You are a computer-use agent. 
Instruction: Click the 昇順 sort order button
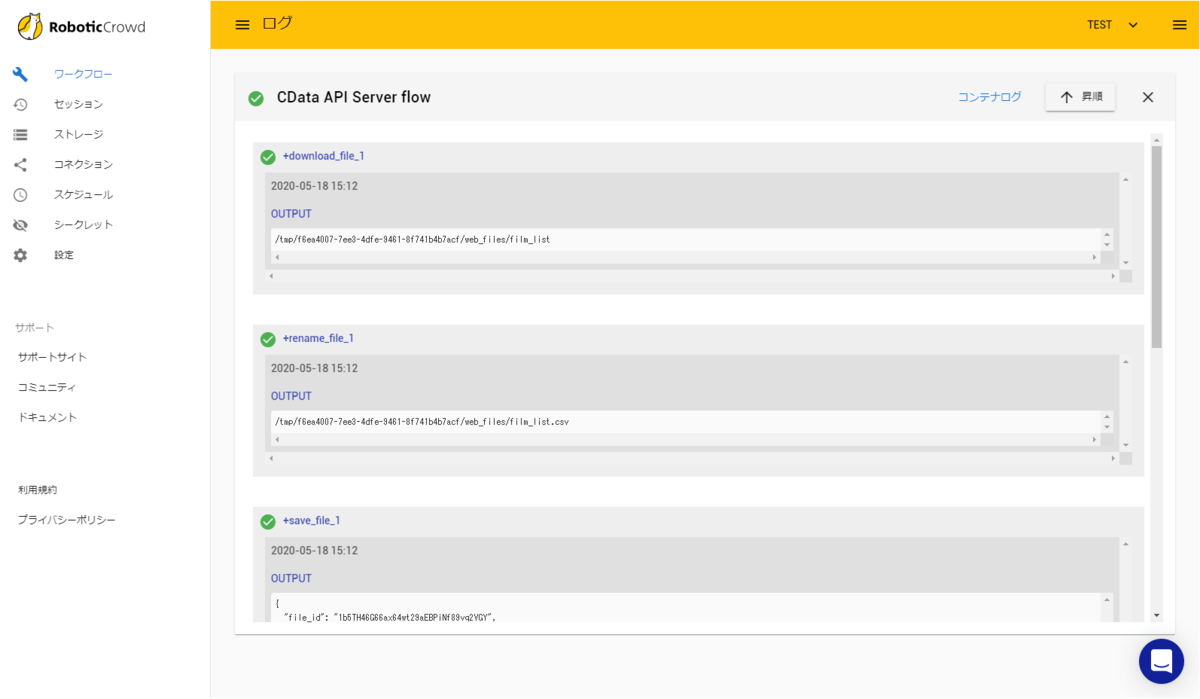(x=1080, y=97)
